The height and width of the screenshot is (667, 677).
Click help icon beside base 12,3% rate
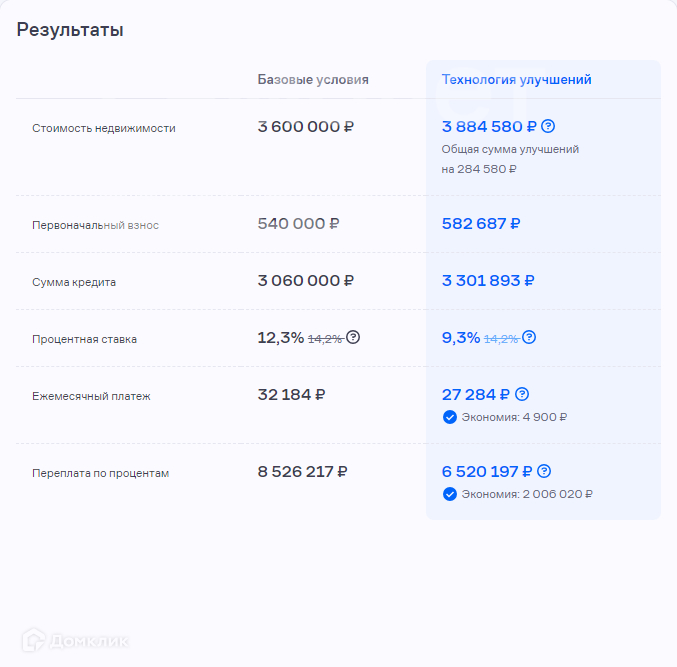353,337
